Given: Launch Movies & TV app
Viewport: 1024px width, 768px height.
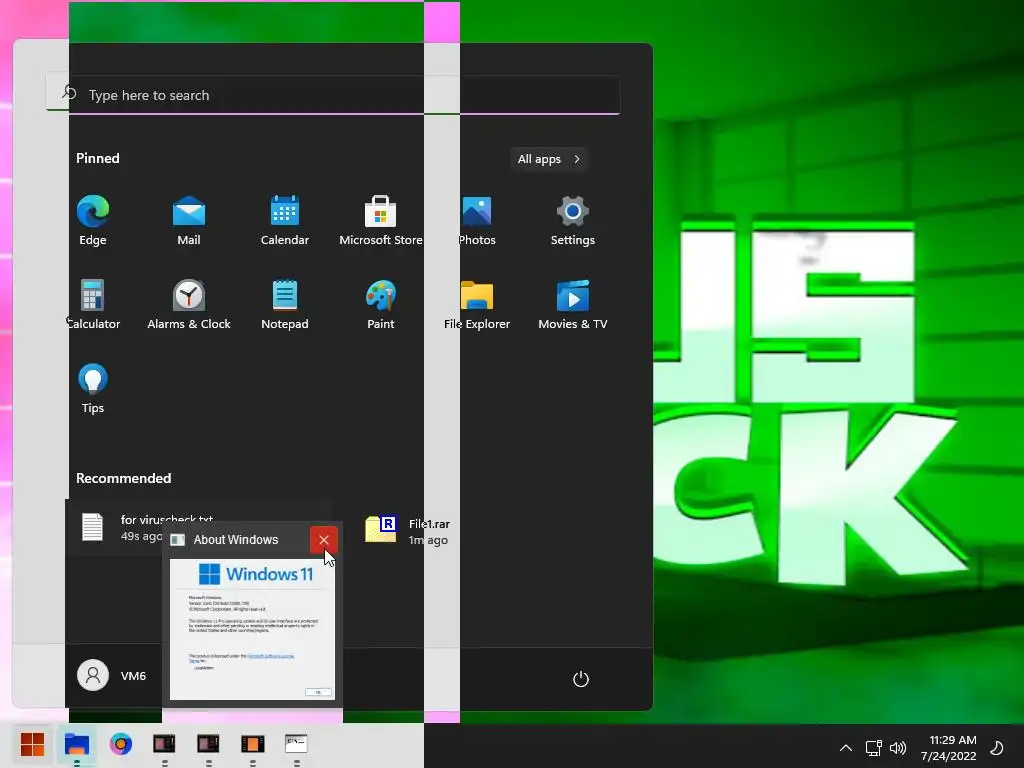Looking at the screenshot, I should (573, 304).
